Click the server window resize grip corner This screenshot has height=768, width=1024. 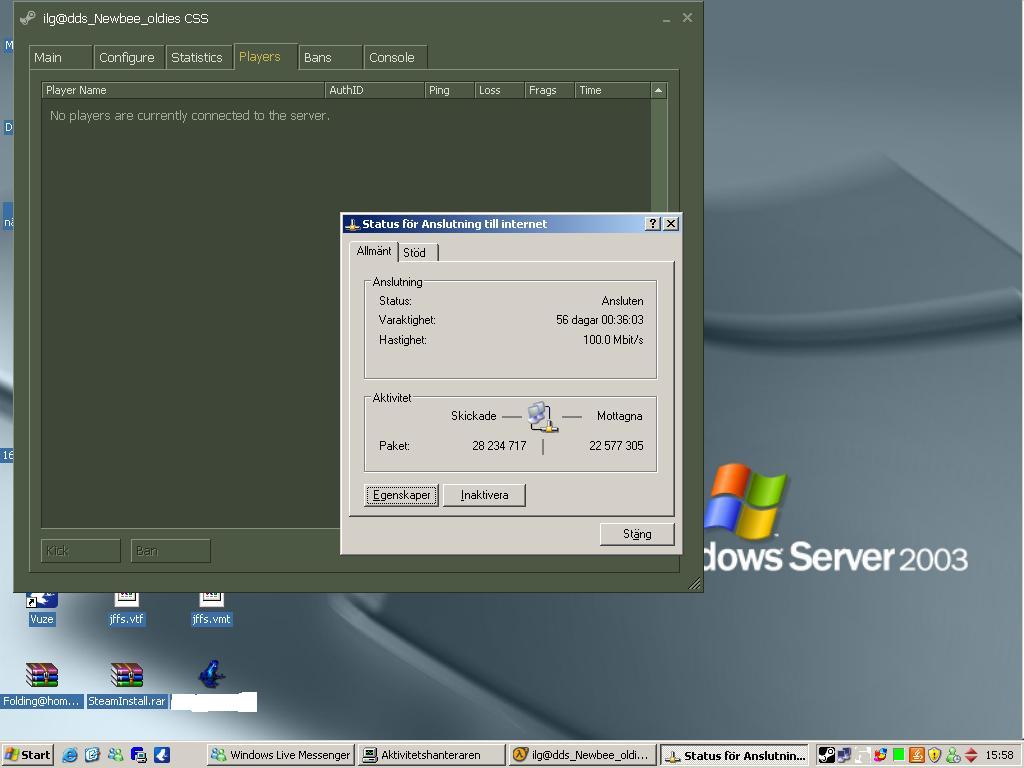(695, 584)
